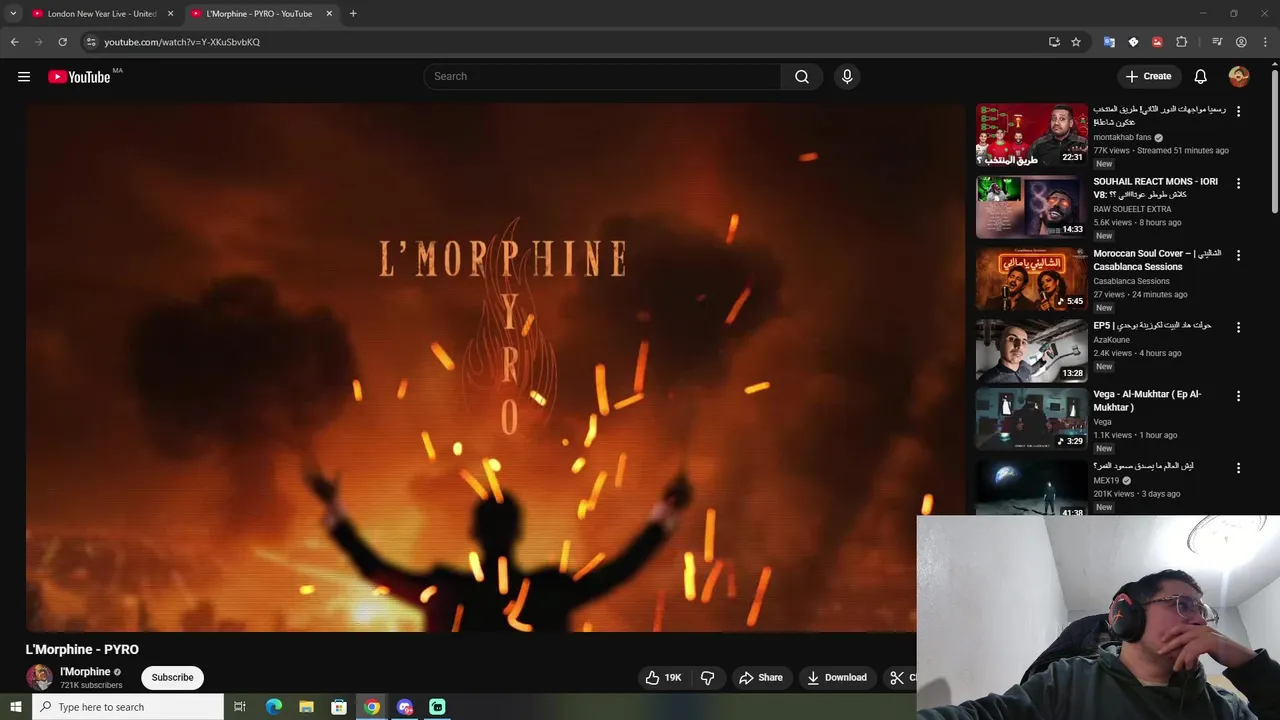Open the 3:29 Vega thumbnail
The width and height of the screenshot is (1280, 720).
tap(1031, 420)
